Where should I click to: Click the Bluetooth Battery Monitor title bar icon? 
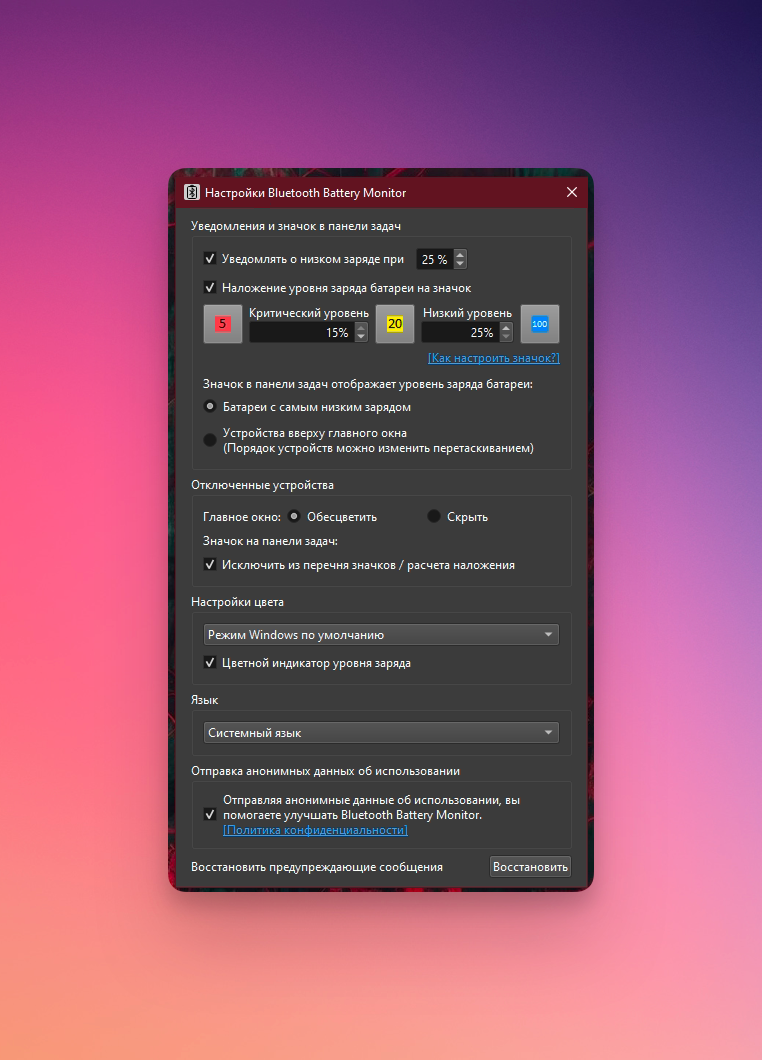click(192, 193)
